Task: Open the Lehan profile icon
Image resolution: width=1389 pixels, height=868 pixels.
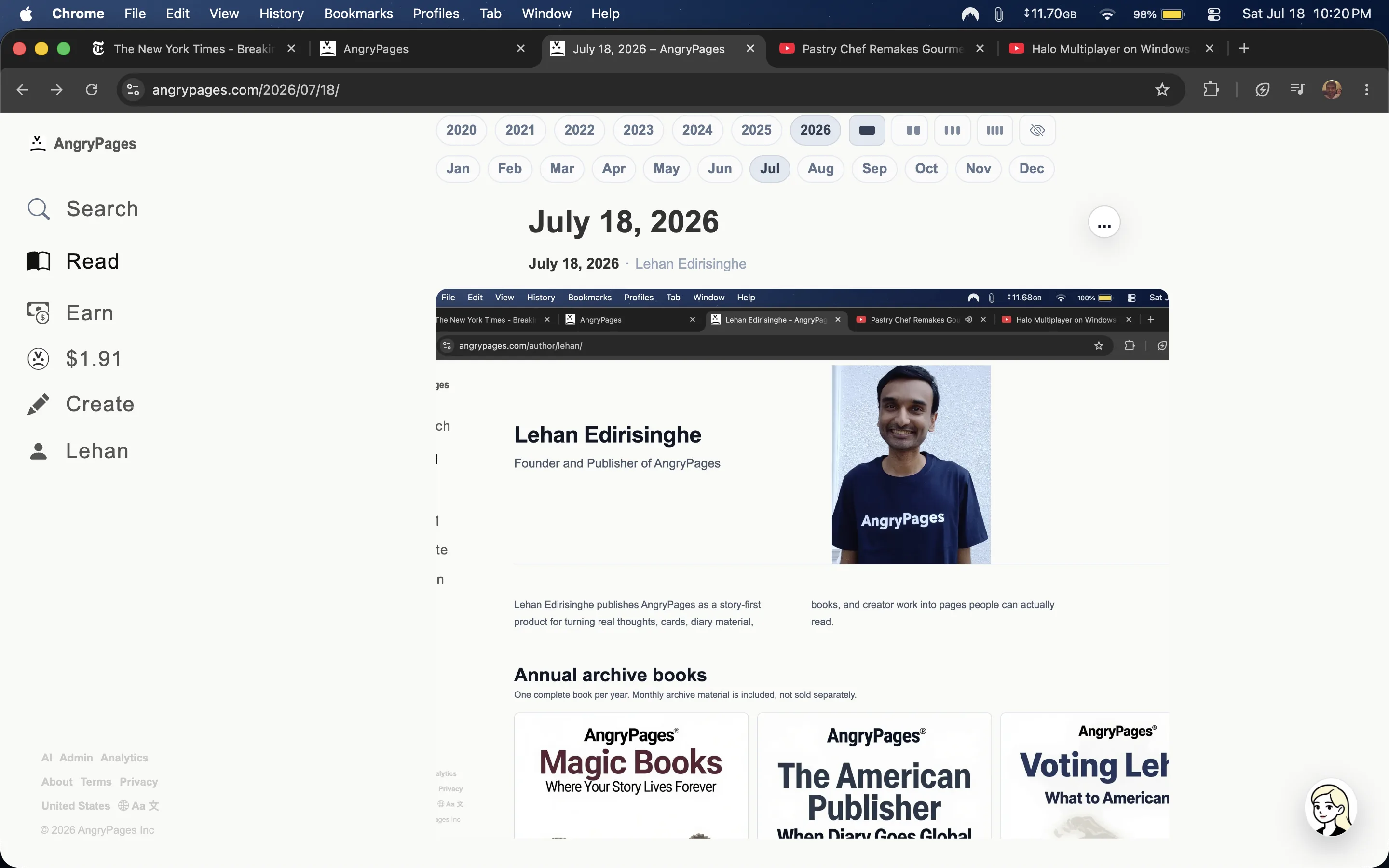Action: pyautogui.click(x=39, y=451)
